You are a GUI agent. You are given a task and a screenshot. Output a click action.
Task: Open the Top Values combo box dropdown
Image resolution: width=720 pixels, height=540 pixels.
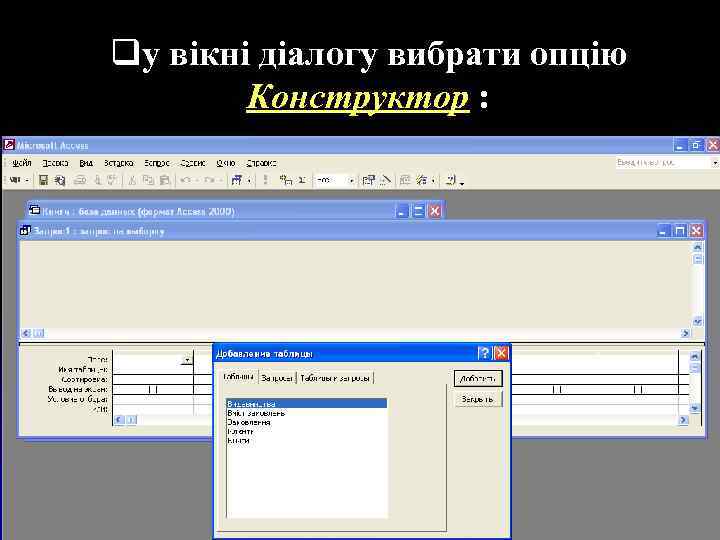tap(351, 180)
